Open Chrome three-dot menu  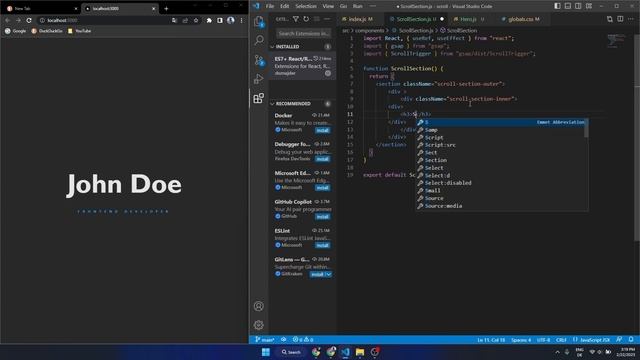tap(241, 20)
